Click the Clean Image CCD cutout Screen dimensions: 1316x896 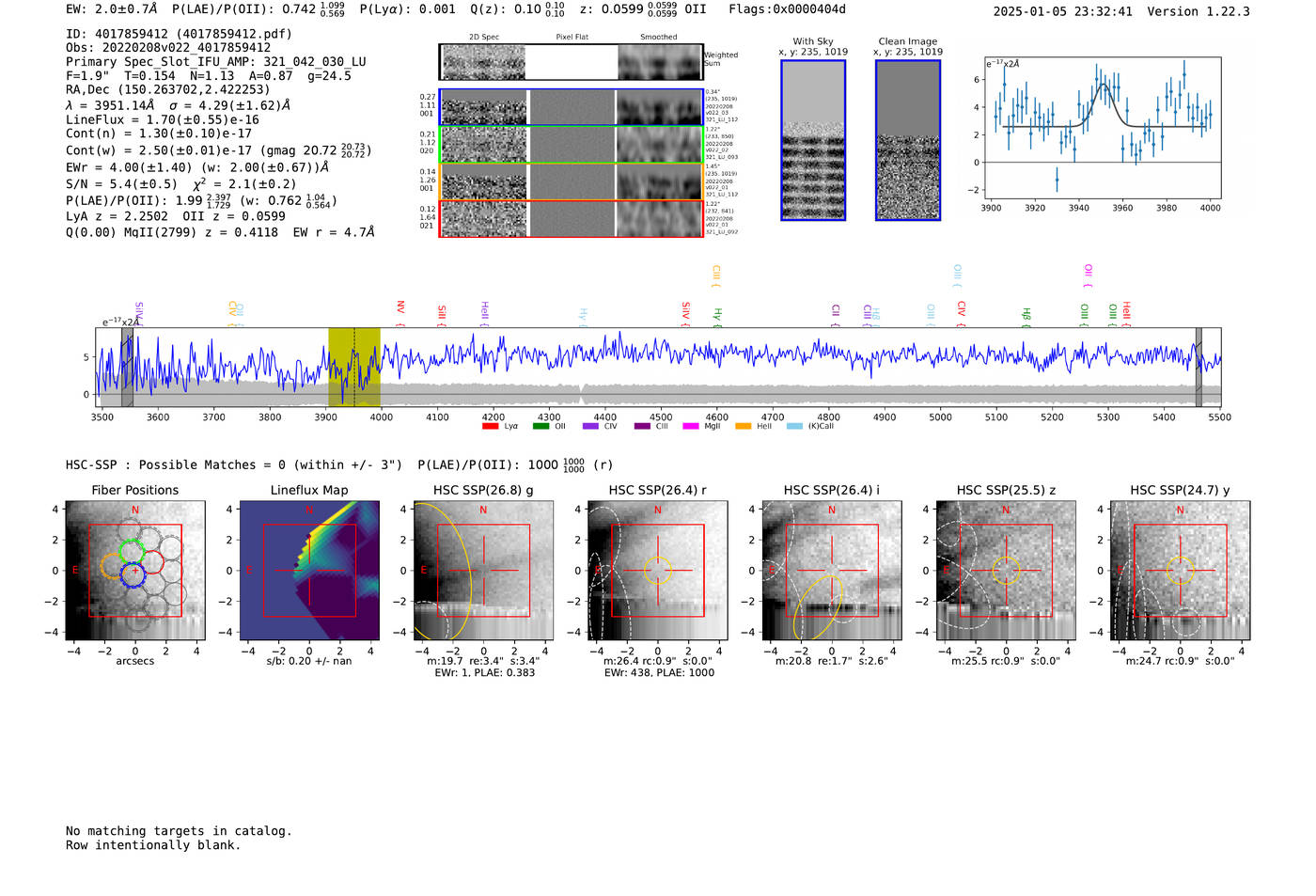point(908,140)
